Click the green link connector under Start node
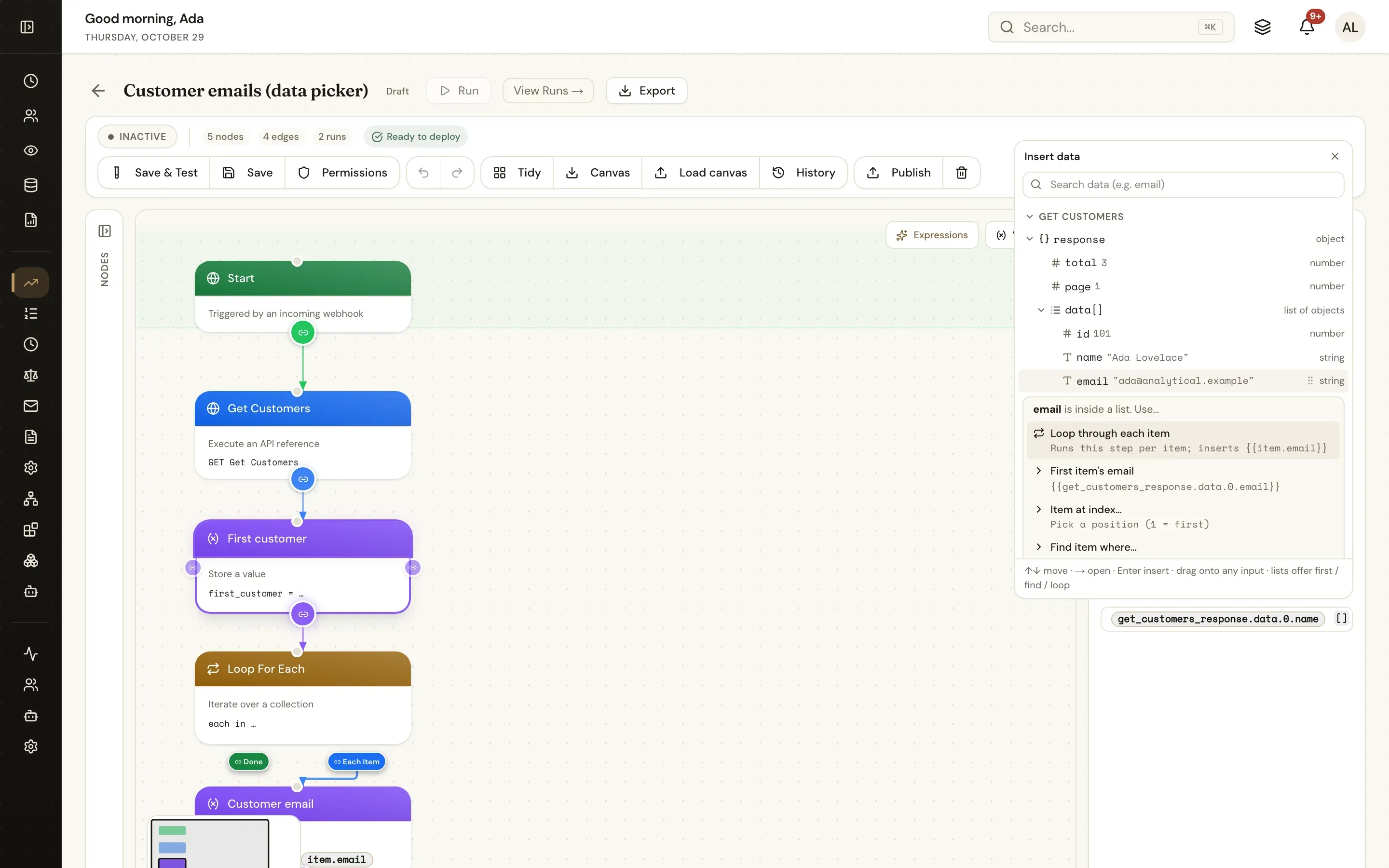This screenshot has width=1389, height=868. click(x=303, y=333)
